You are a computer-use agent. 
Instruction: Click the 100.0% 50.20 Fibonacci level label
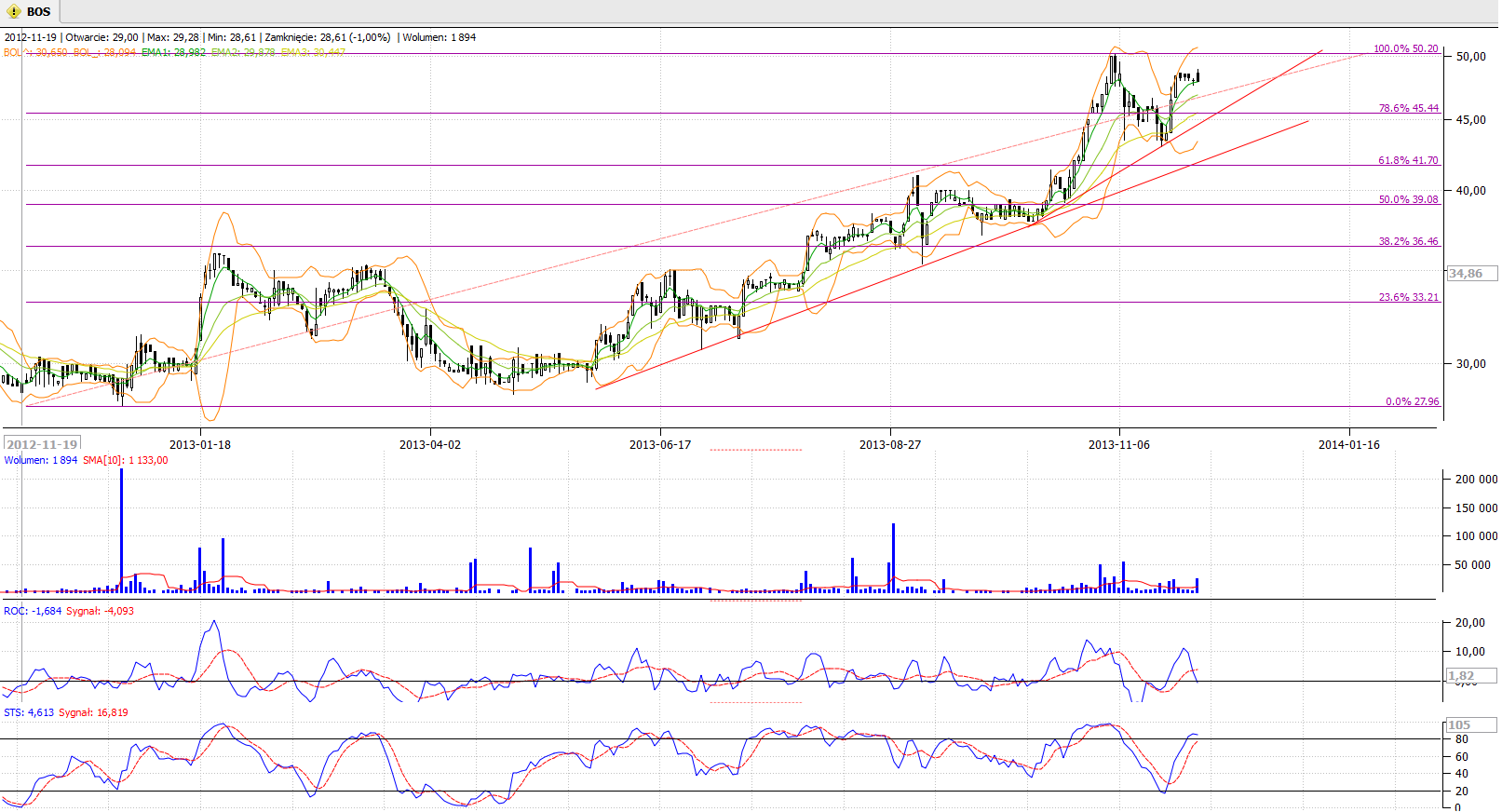click(1406, 48)
